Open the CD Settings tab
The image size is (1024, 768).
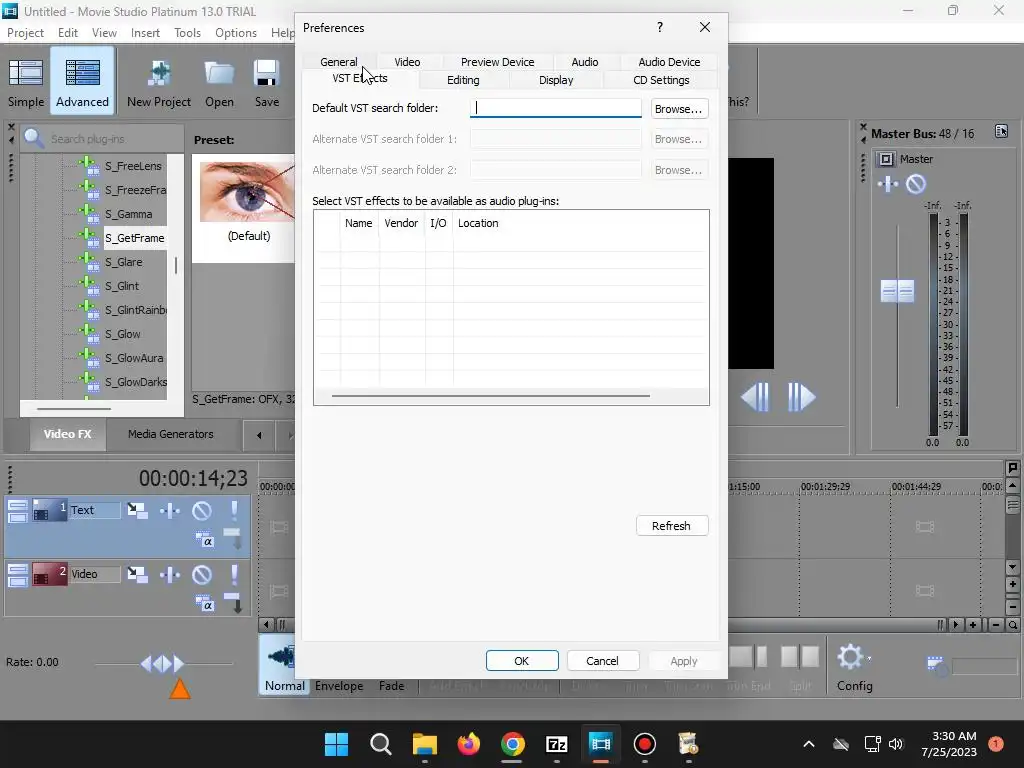[x=661, y=80]
